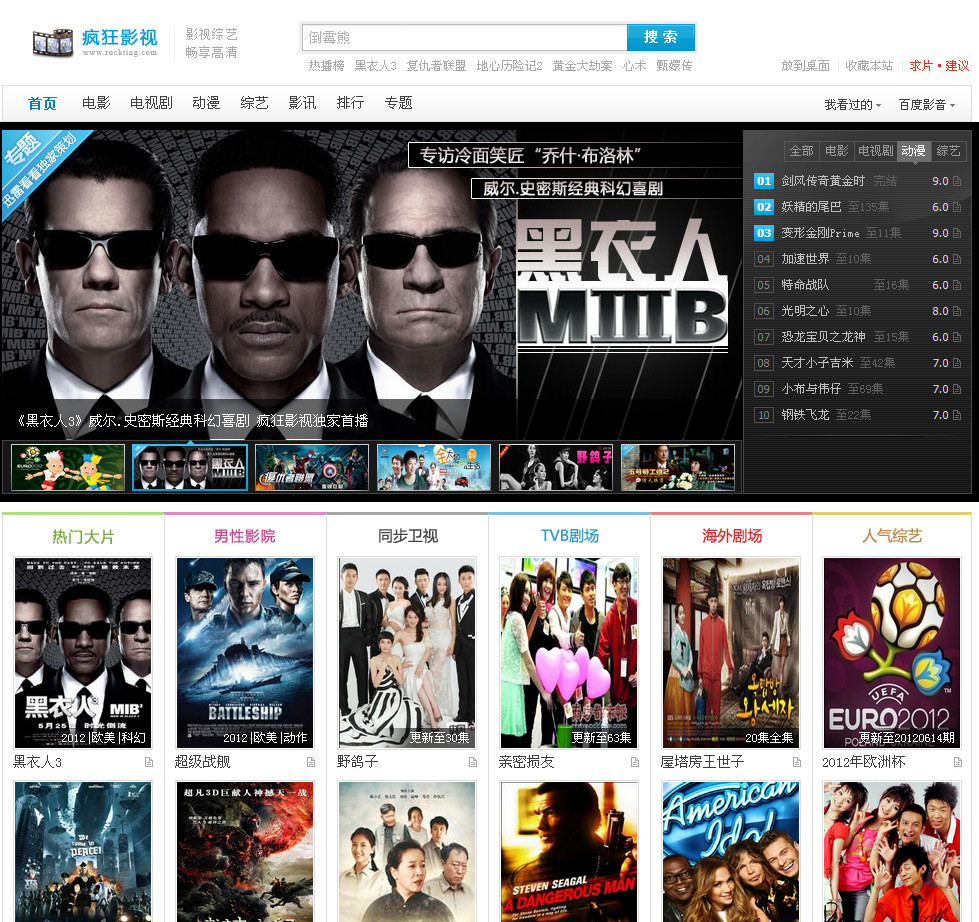Switch ranking list to 电影 tab
The image size is (979, 922).
point(836,151)
